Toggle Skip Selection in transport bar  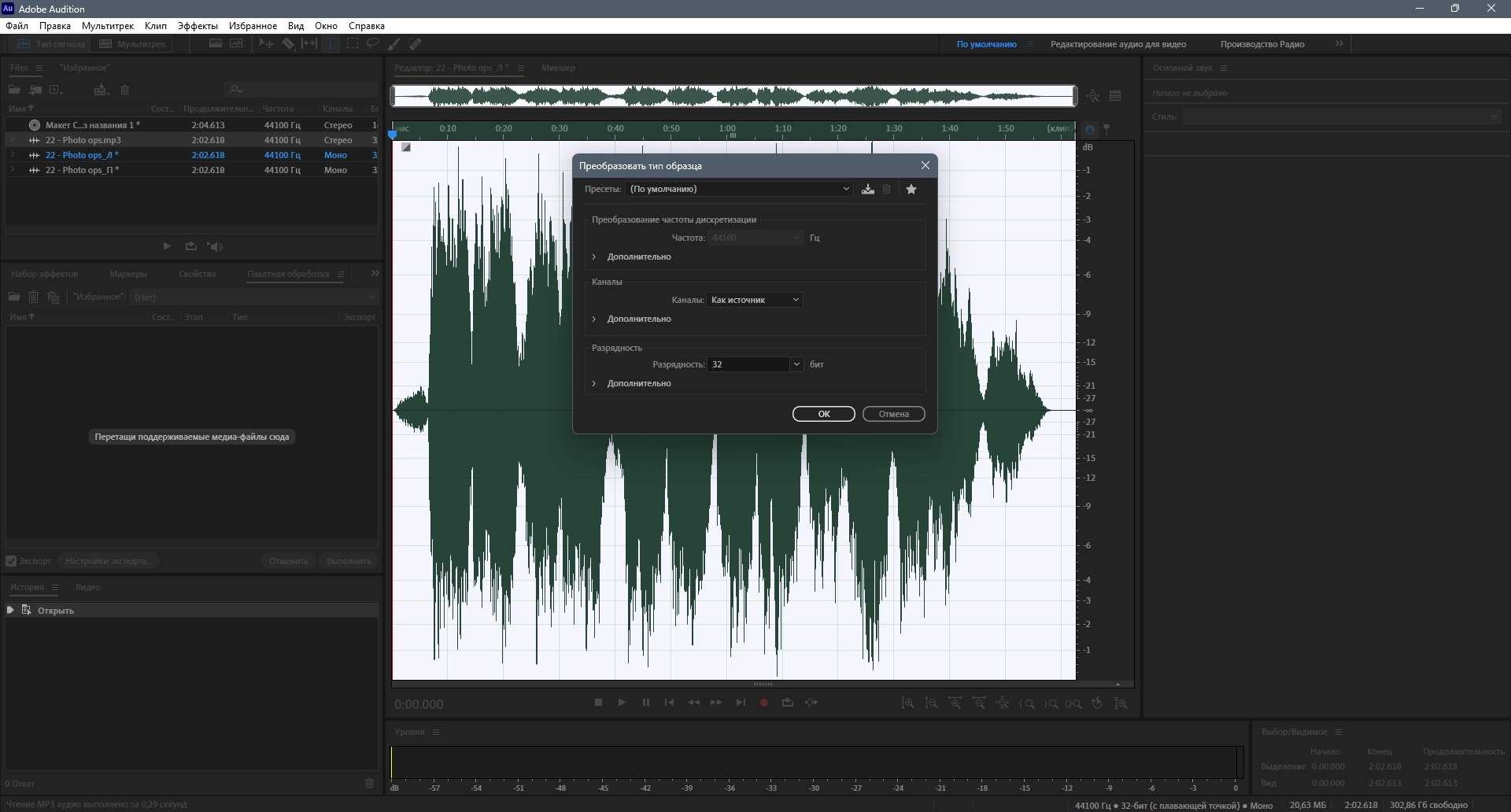(x=811, y=703)
